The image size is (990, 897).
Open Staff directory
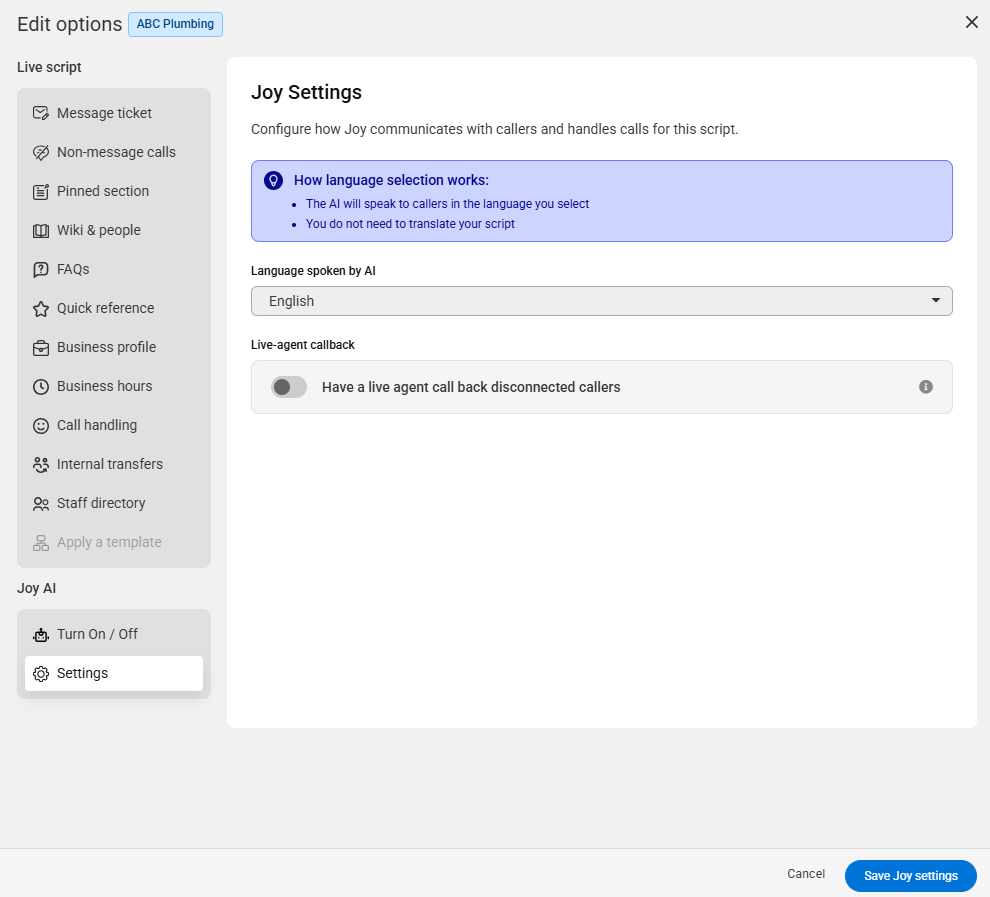coord(114,503)
